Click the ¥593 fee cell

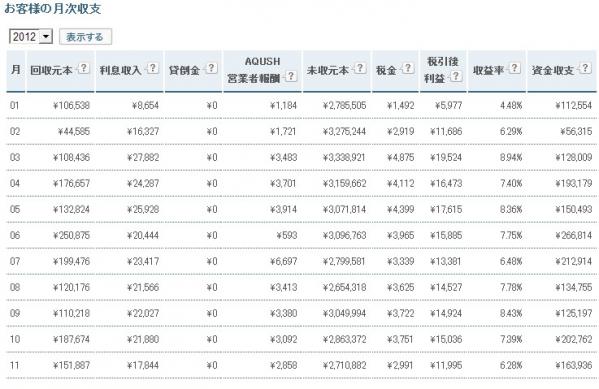click(287, 235)
